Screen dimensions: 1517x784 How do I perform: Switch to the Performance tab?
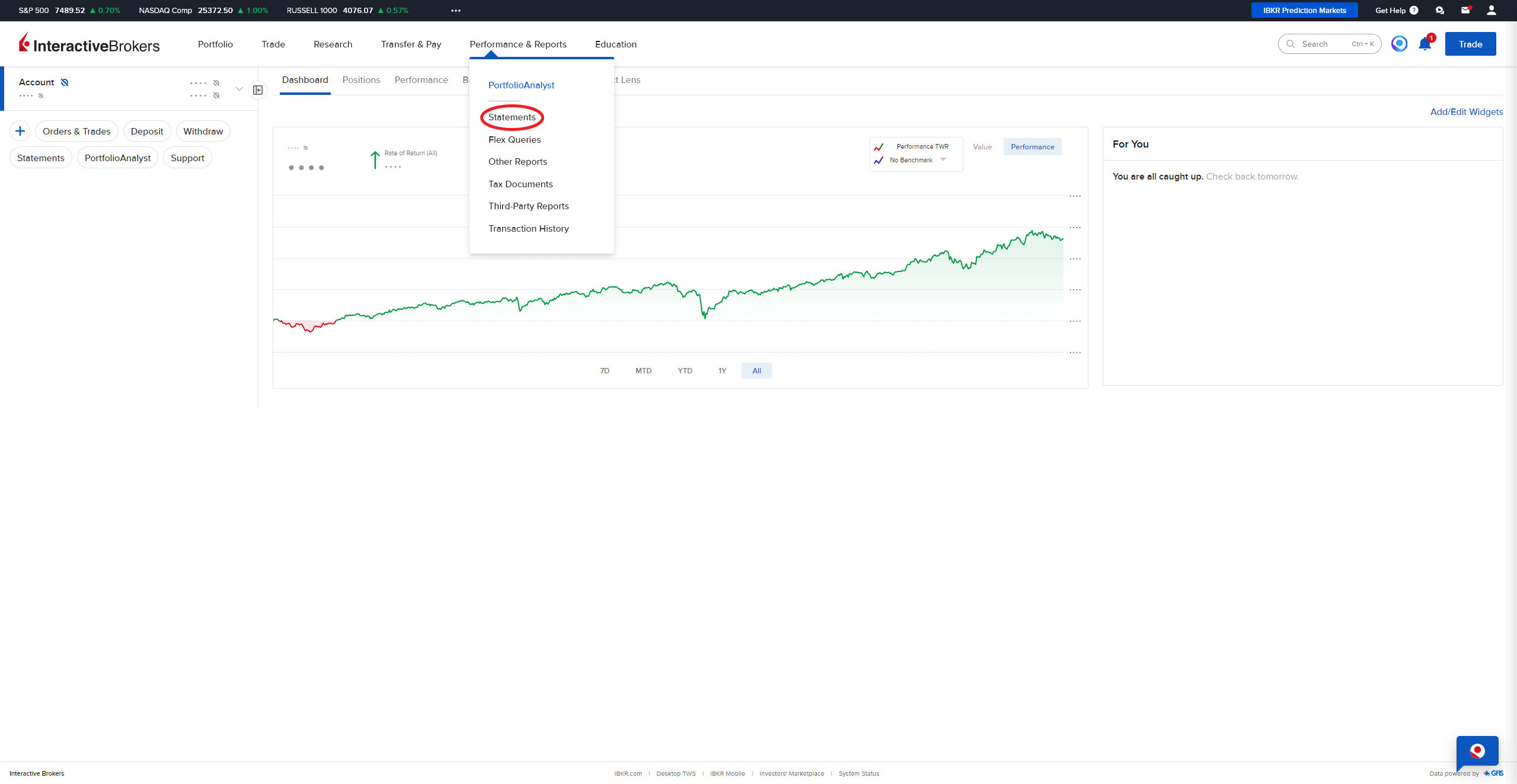(x=421, y=80)
